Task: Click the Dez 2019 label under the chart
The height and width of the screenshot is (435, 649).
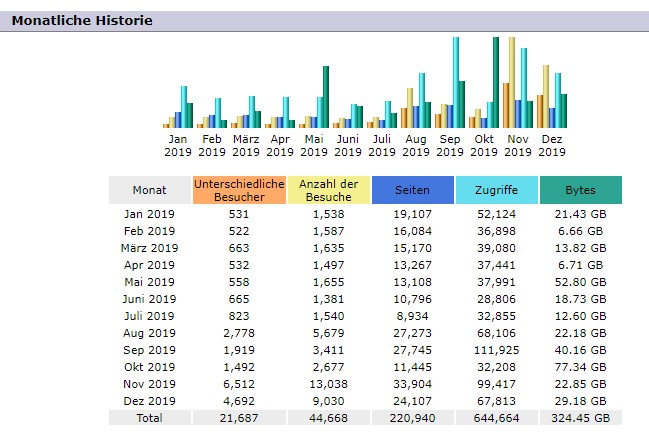Action: [552, 146]
